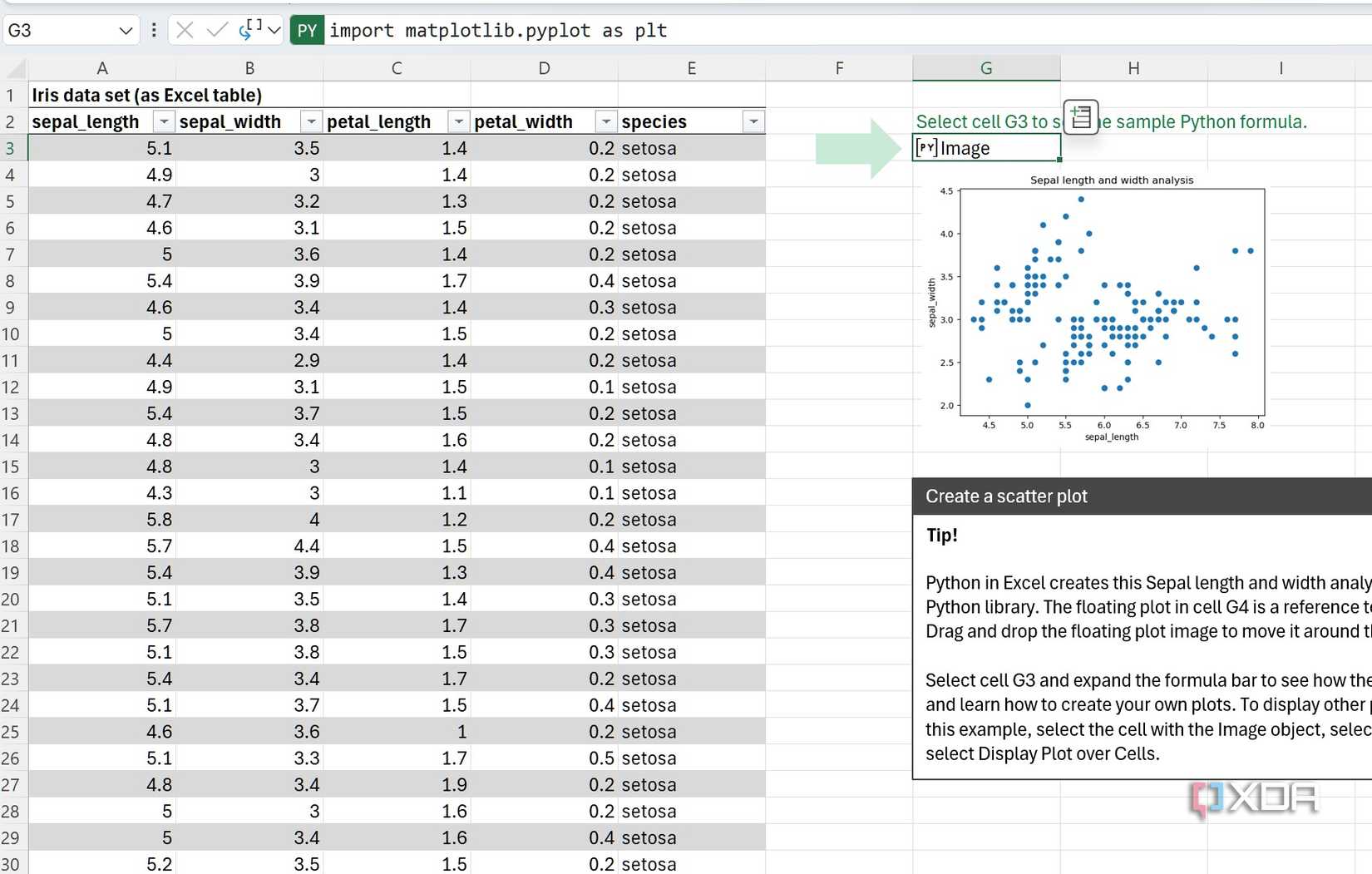Open the petal_length filter menu
Screen dimensions: 1372x874
pyautogui.click(x=458, y=121)
